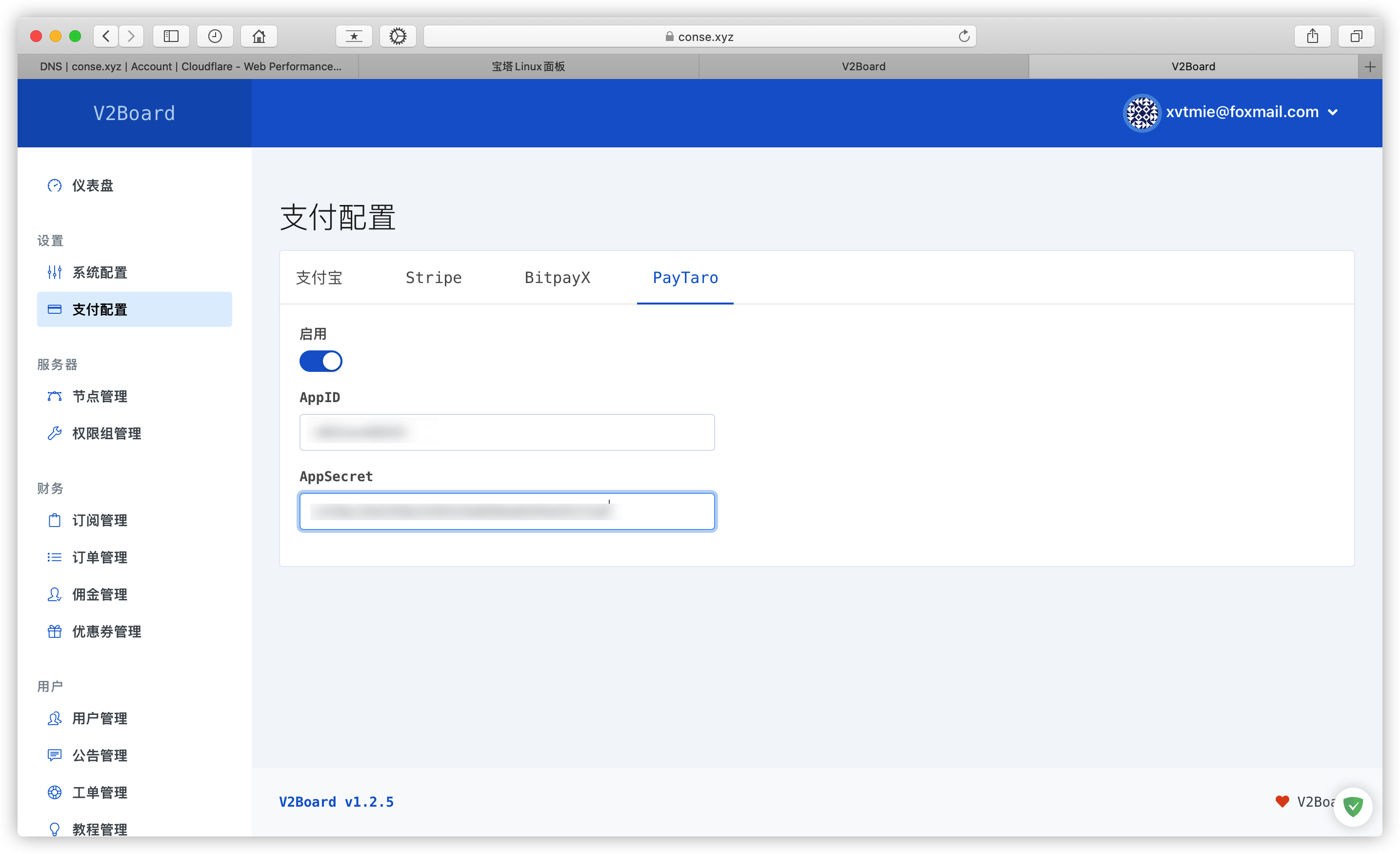Show the Safari sidebar

tap(171, 37)
